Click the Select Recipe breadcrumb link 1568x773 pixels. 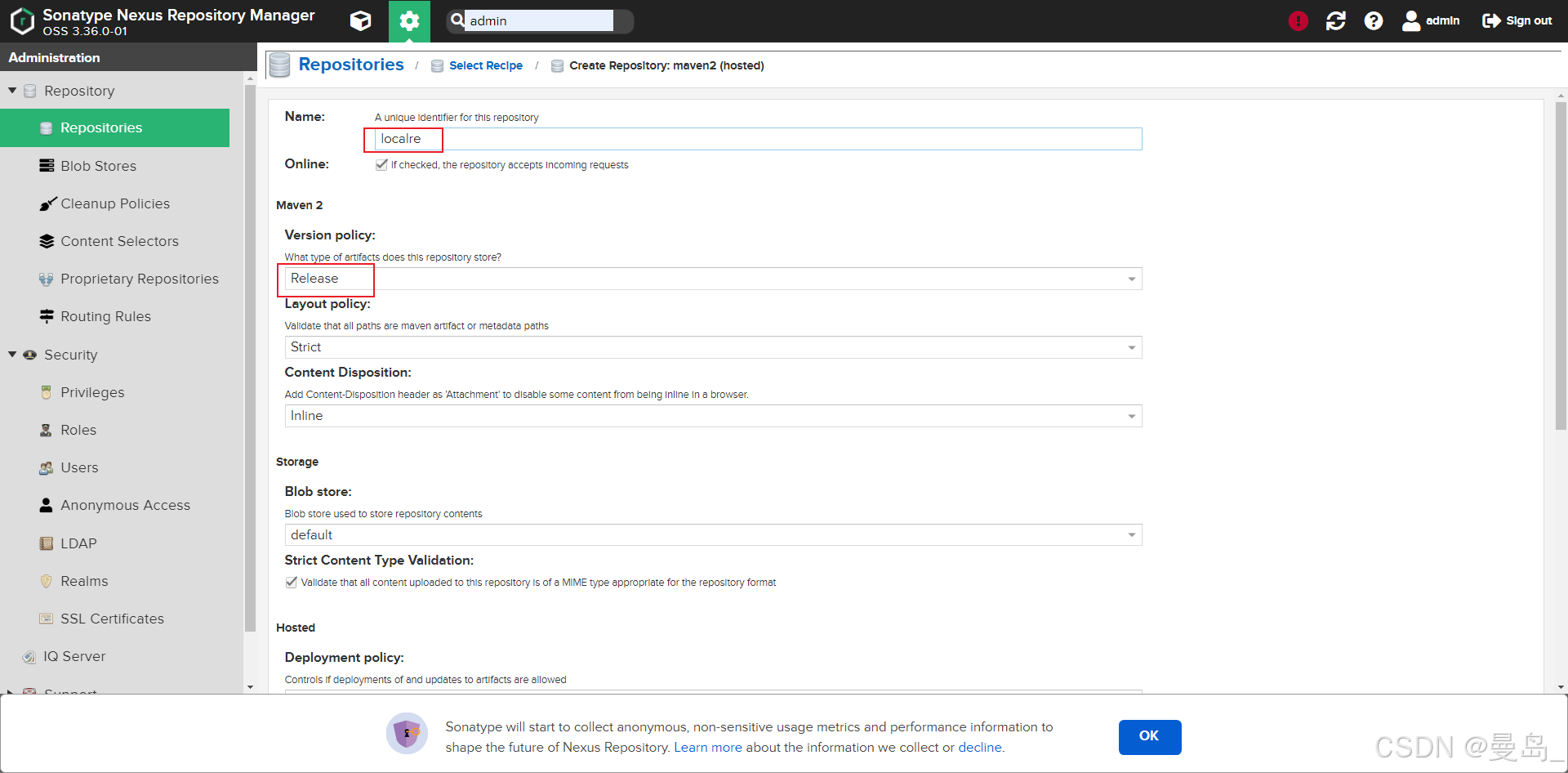[x=486, y=65]
